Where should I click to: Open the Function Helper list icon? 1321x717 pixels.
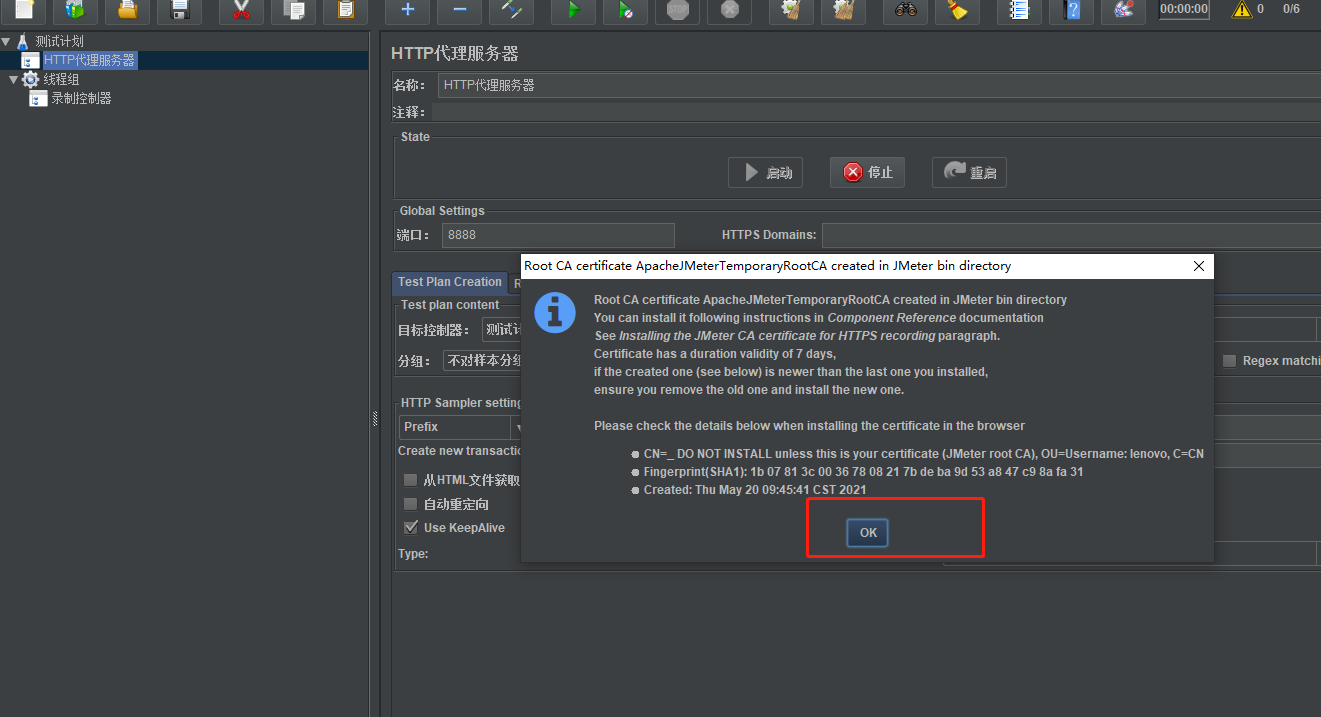point(1019,10)
